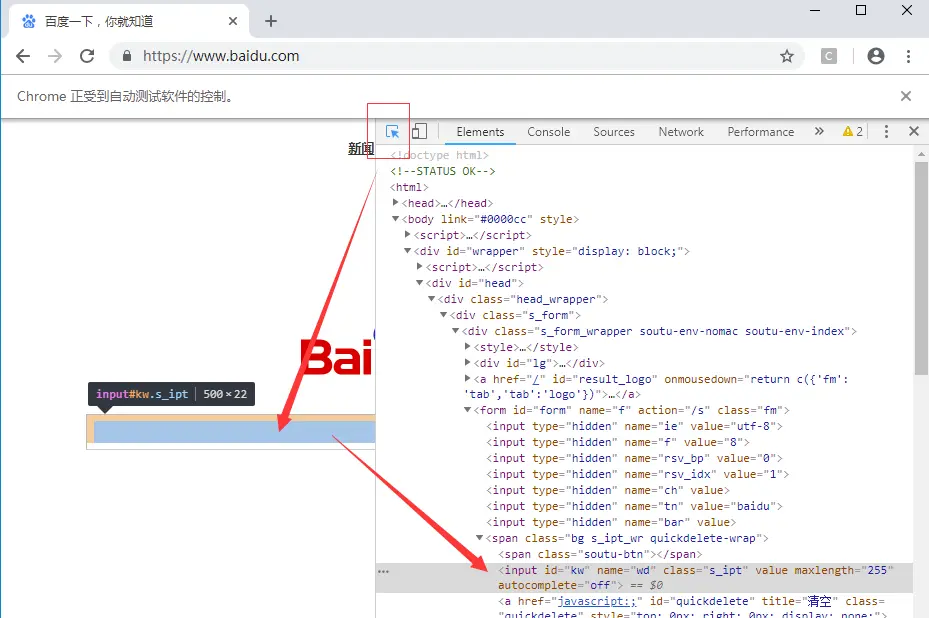Click the browser forward arrow
Image resolution: width=929 pixels, height=618 pixels.
(55, 56)
